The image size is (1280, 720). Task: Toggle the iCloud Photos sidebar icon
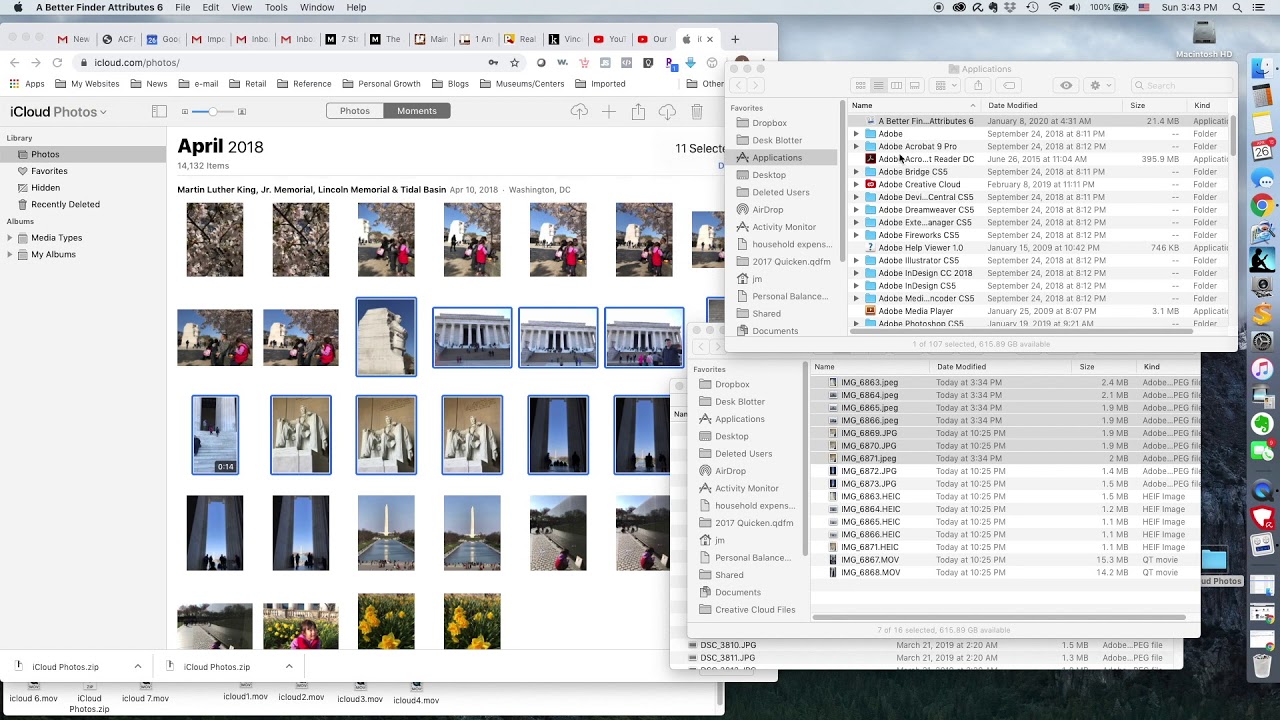(159, 111)
